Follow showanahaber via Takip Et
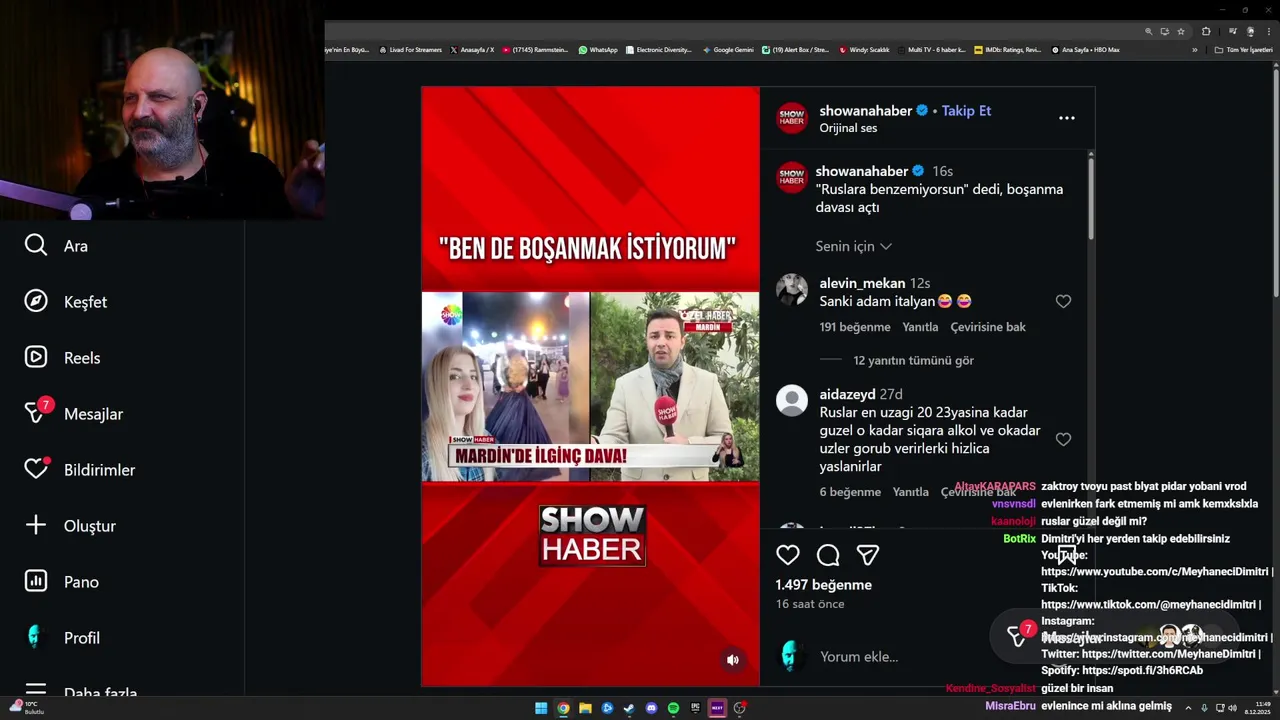This screenshot has height=720, width=1280. pos(966,111)
